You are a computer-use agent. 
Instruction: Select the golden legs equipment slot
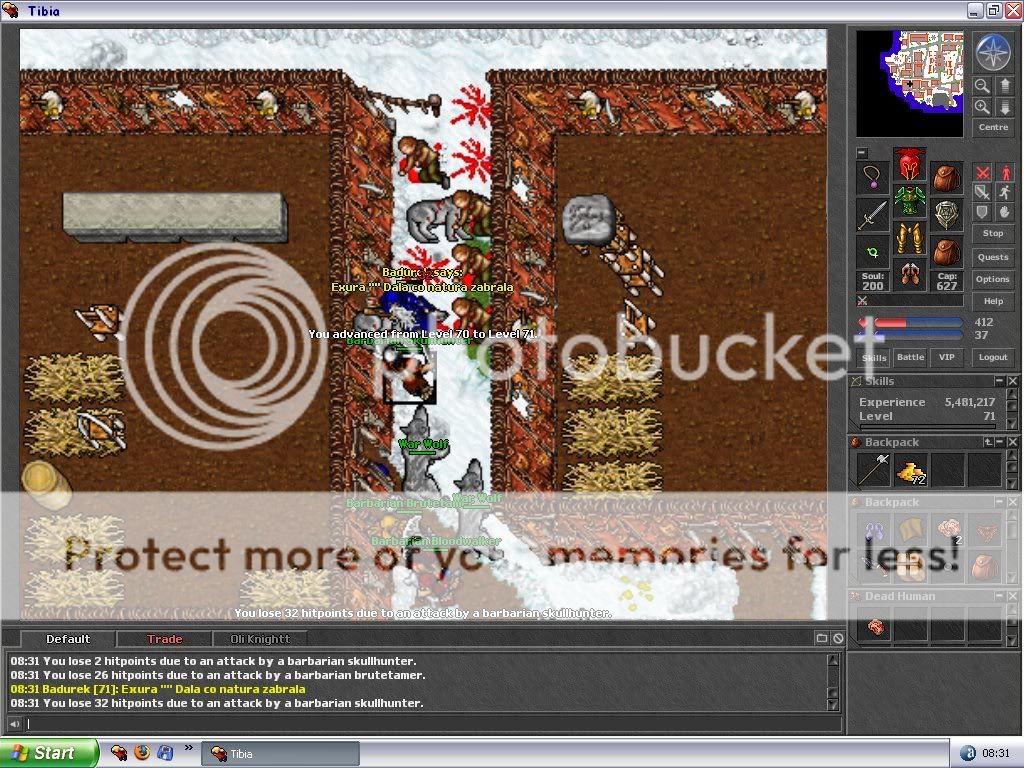(910, 238)
